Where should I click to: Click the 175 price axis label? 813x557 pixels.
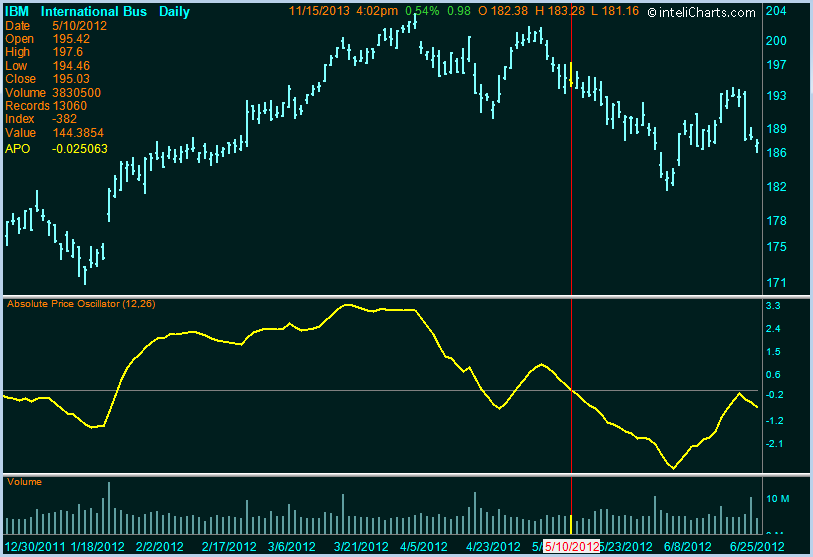coord(776,247)
